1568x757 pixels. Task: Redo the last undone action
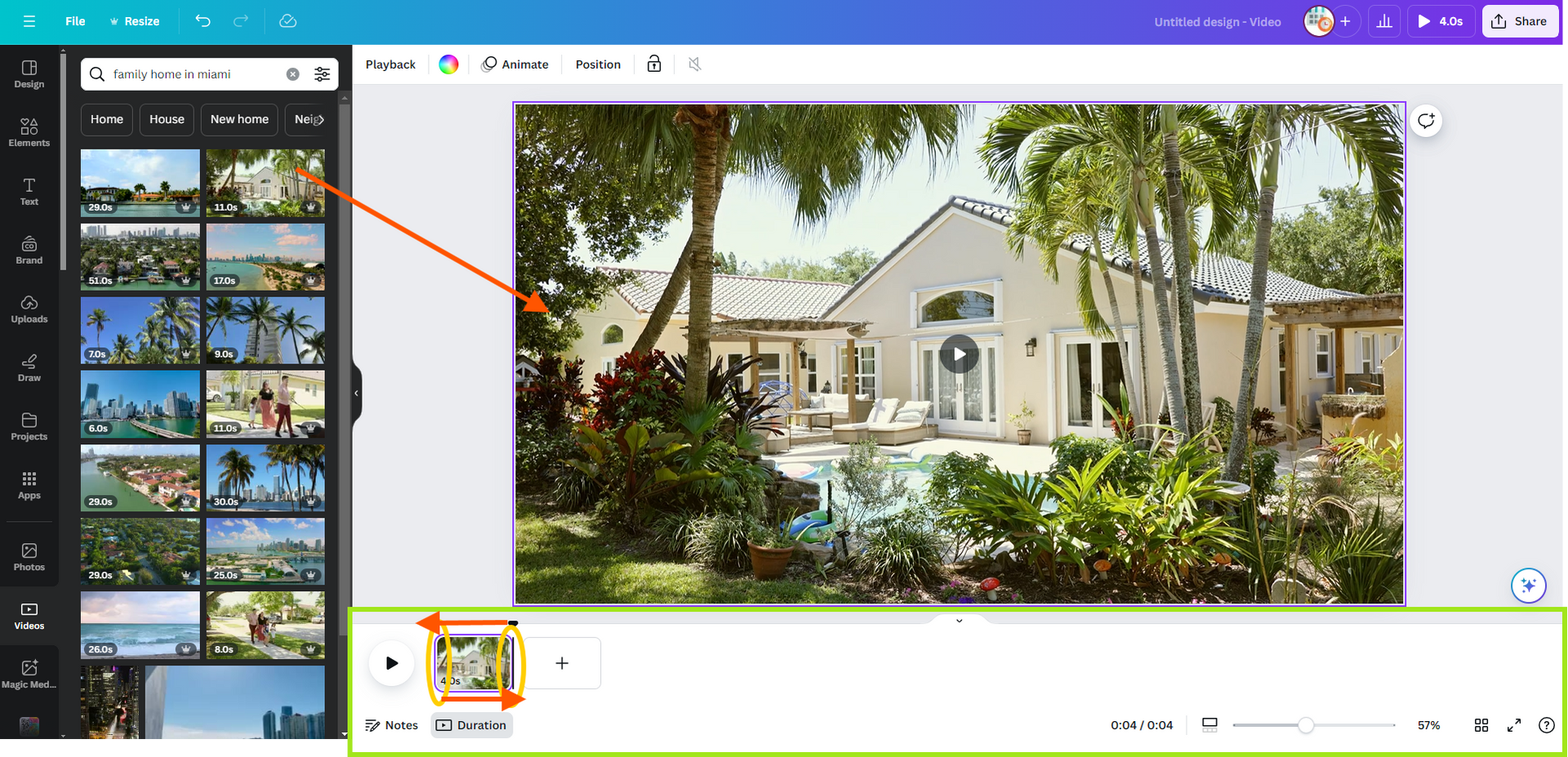pyautogui.click(x=241, y=21)
